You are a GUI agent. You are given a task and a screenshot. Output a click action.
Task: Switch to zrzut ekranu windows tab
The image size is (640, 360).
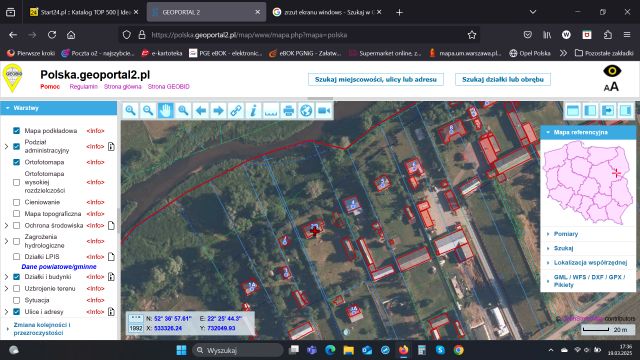pyautogui.click(x=328, y=12)
